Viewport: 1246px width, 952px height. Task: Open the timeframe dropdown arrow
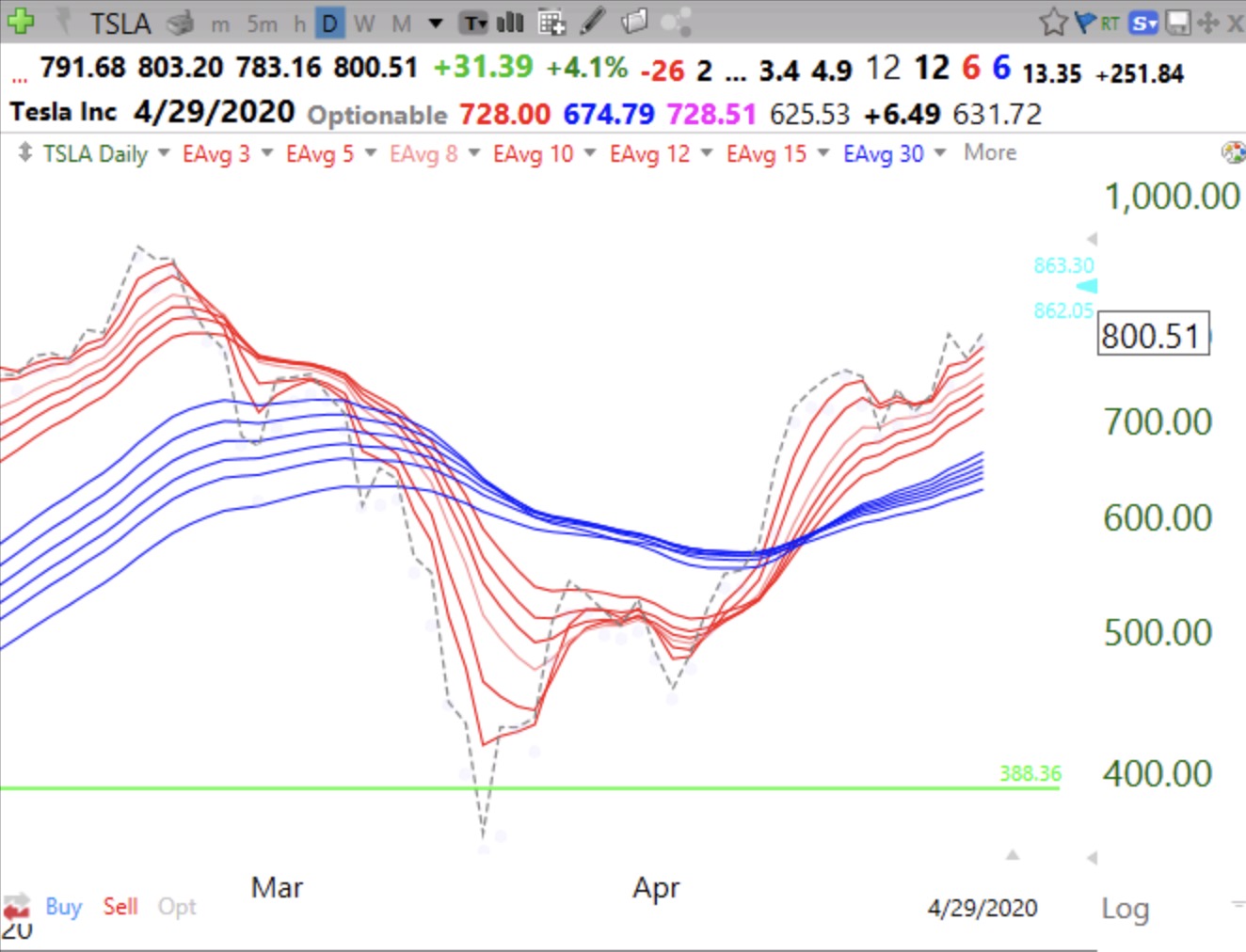click(436, 24)
